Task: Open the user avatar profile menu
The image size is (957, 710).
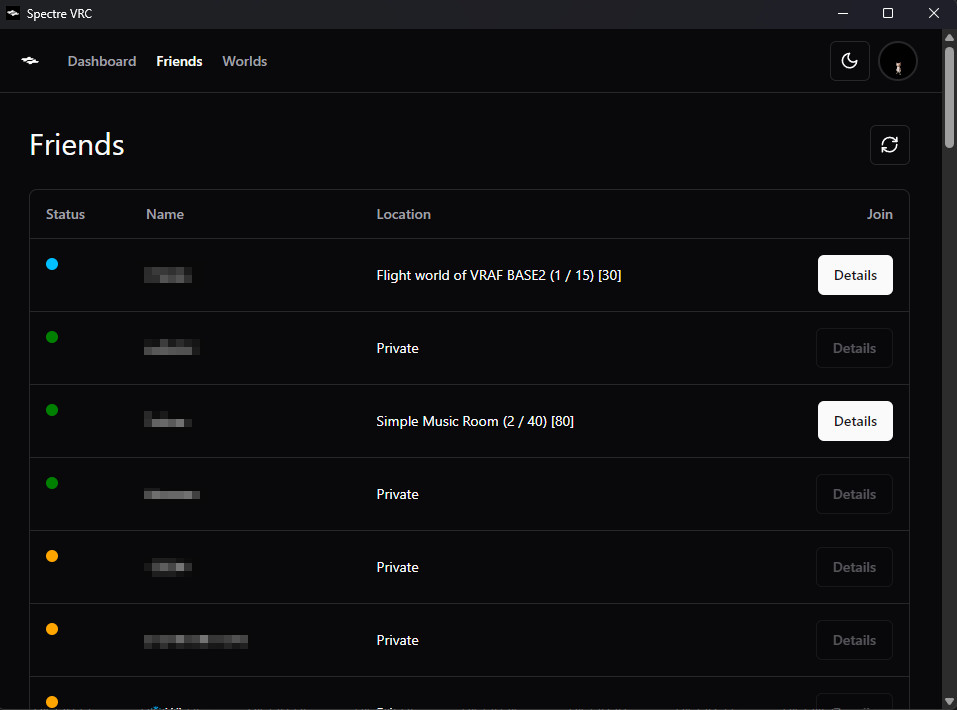Action: pyautogui.click(x=898, y=61)
